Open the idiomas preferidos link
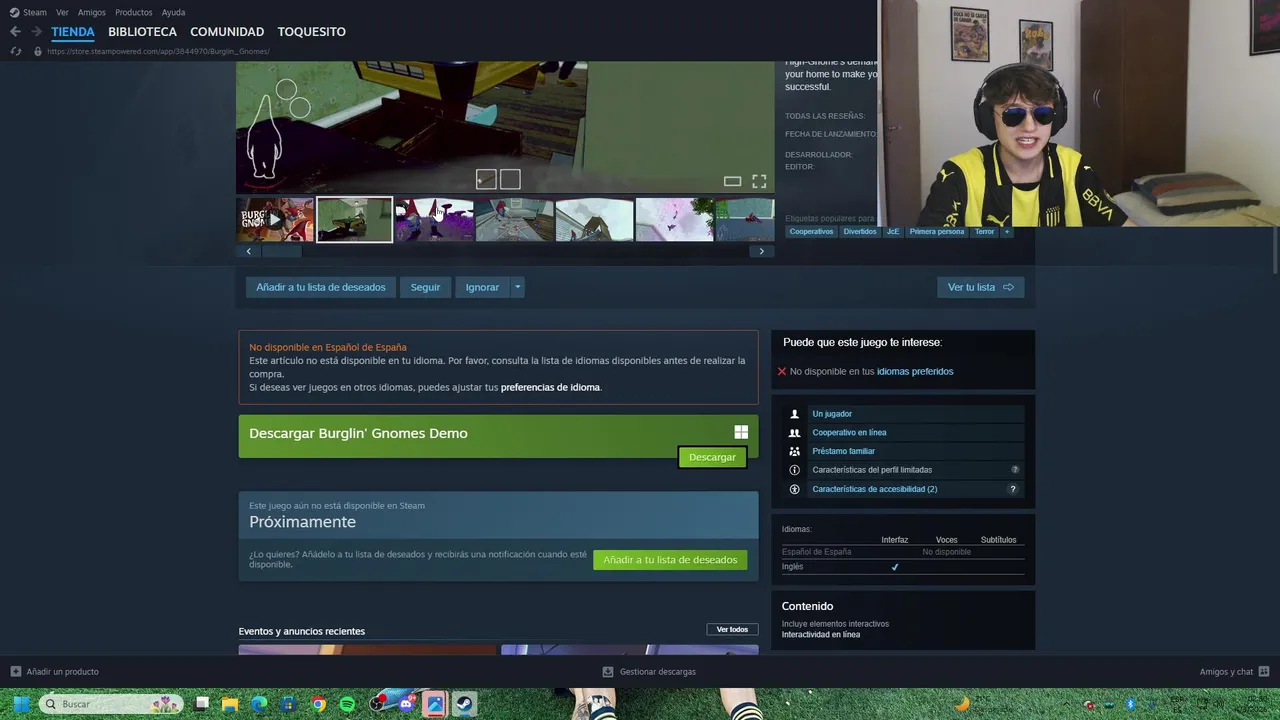1280x720 pixels. [x=915, y=371]
